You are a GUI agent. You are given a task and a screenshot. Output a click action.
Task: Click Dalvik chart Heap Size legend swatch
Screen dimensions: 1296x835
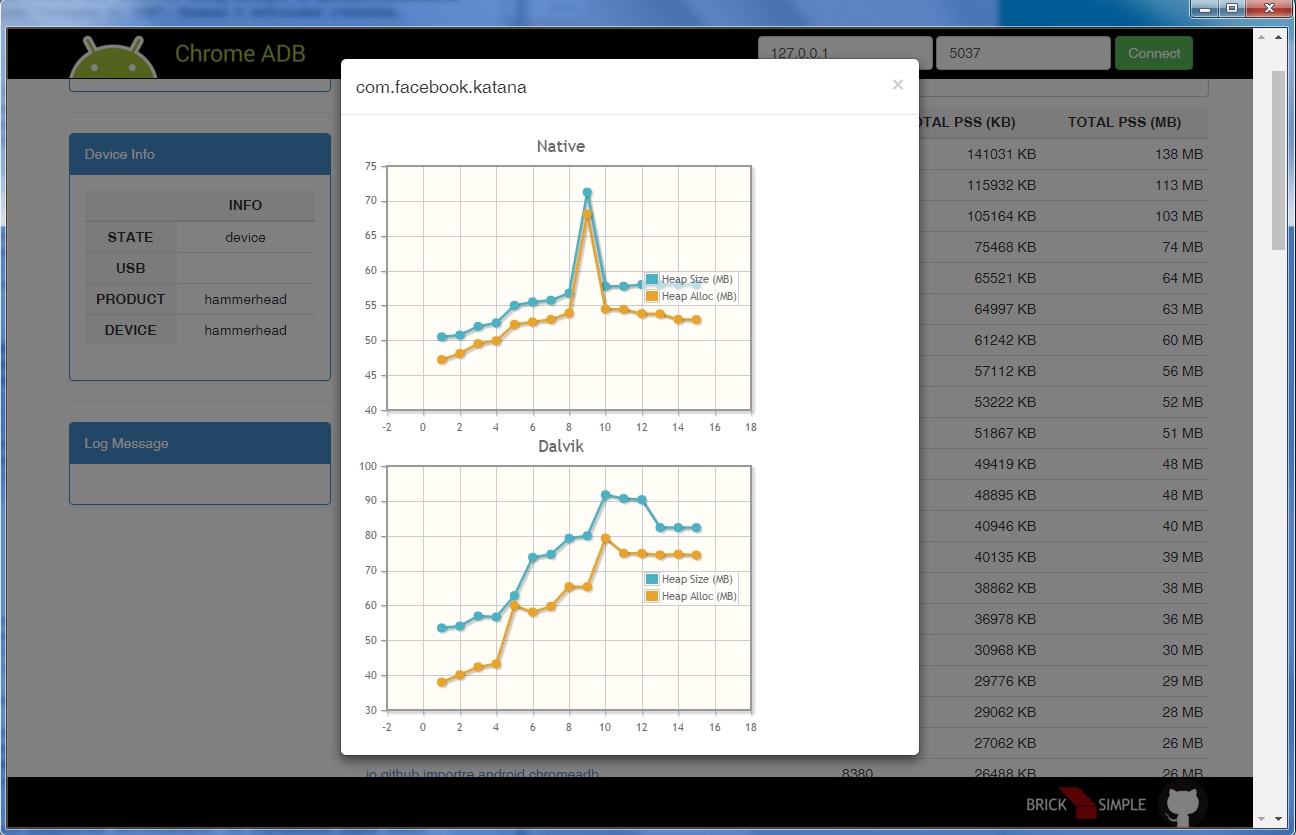coord(652,579)
